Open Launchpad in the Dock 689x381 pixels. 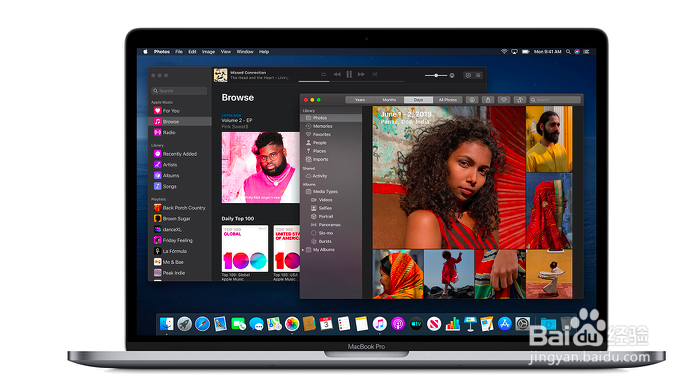tap(185, 324)
